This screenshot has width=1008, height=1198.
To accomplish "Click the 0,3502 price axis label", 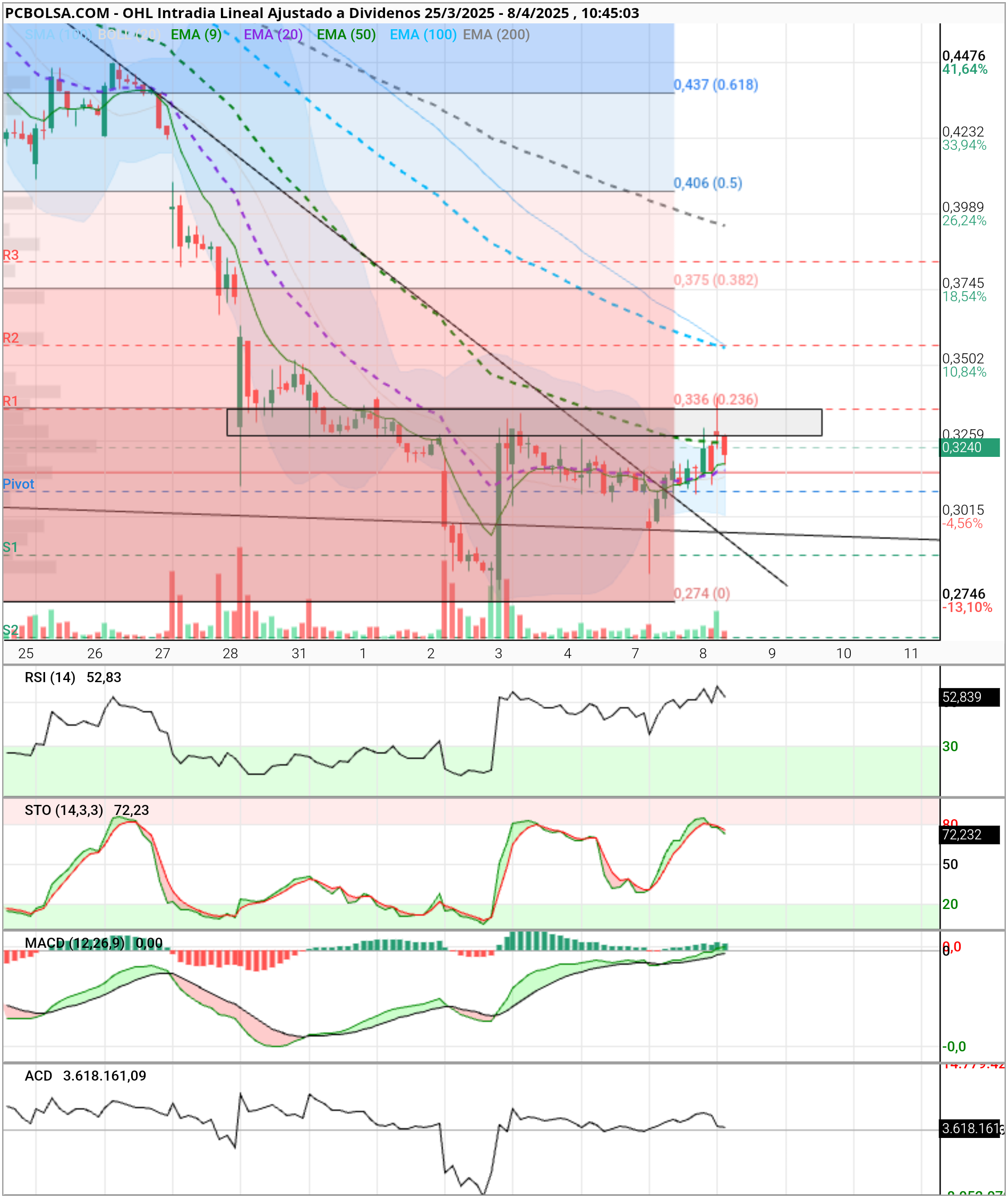I will point(963,359).
